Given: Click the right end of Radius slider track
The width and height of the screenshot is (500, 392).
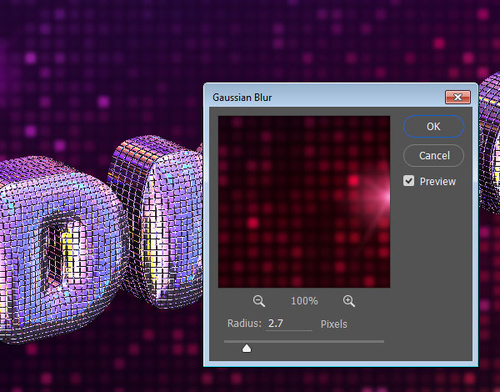Looking at the screenshot, I should (382, 341).
